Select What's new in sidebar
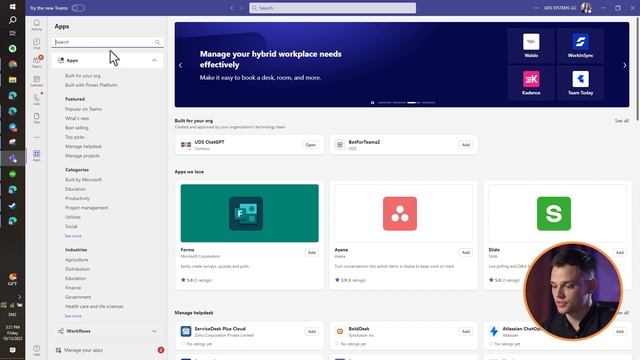This screenshot has height=360, width=640. (77, 118)
